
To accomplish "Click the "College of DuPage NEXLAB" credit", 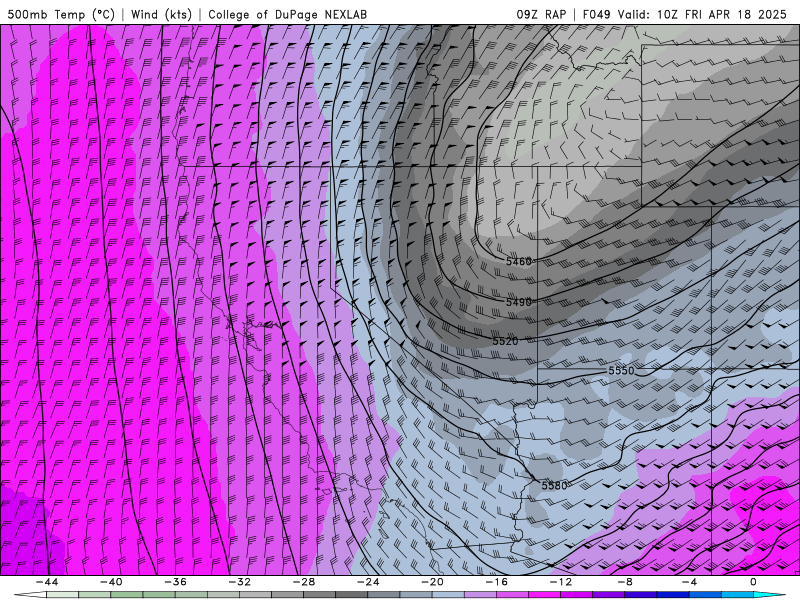I will (x=287, y=14).
